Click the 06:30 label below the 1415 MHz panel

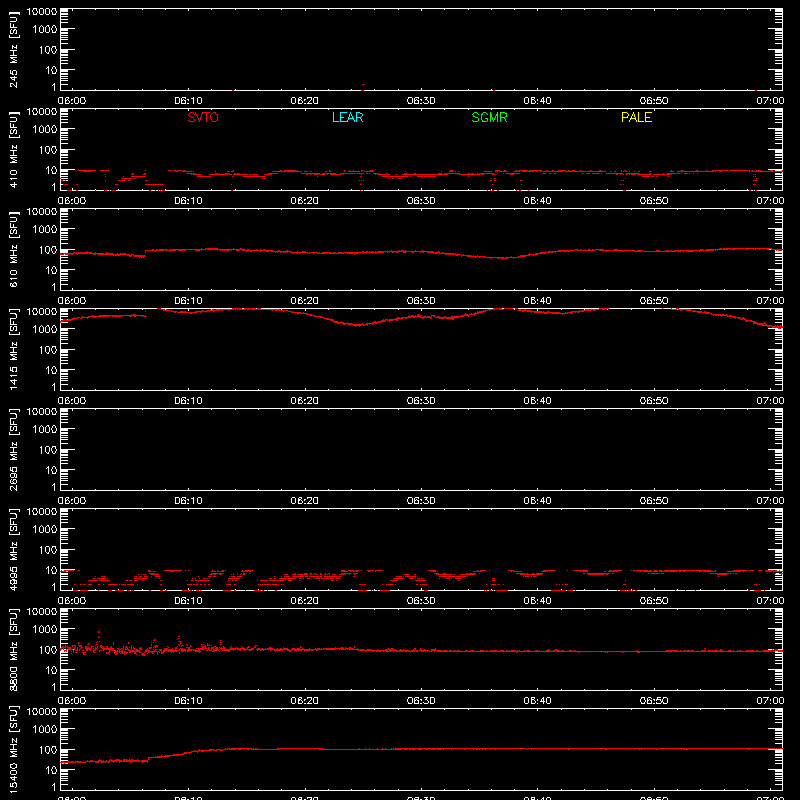[x=421, y=401]
